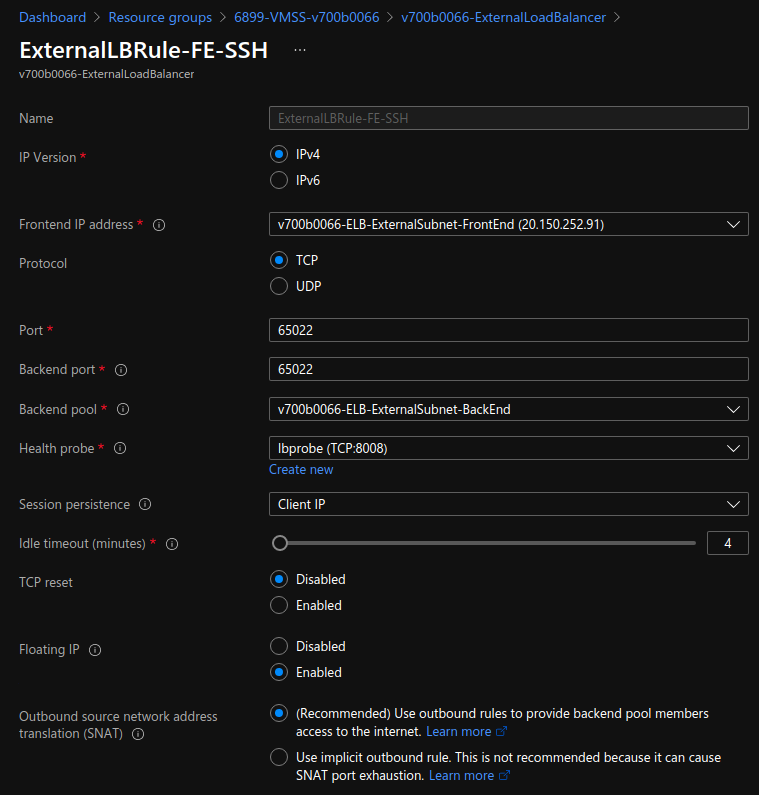The width and height of the screenshot is (759, 795).
Task: Open the Health probe dropdown
Action: 508,448
